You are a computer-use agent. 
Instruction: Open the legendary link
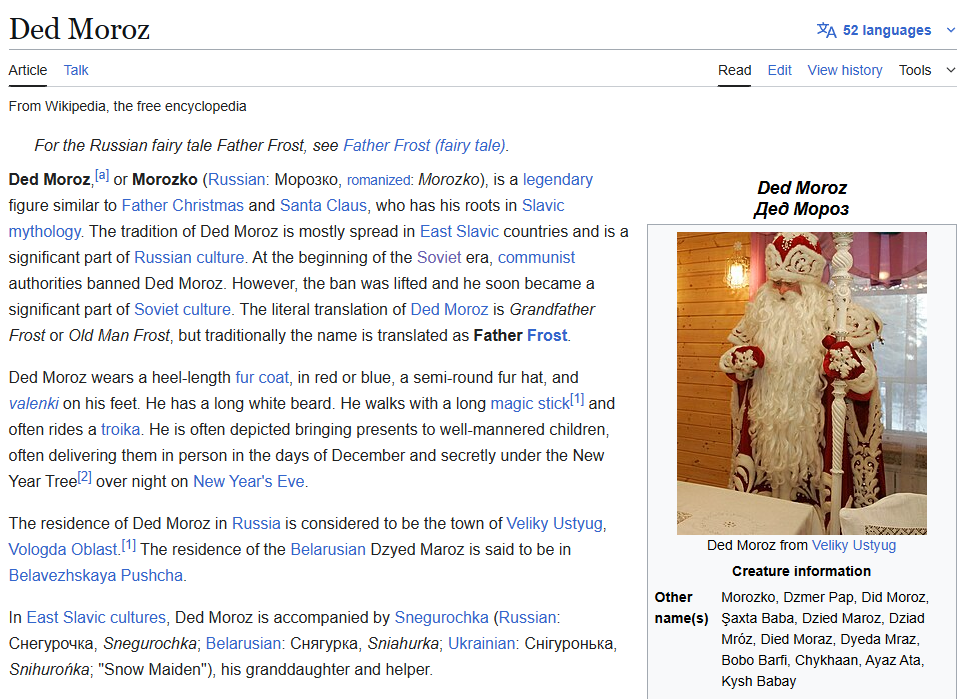point(558,179)
